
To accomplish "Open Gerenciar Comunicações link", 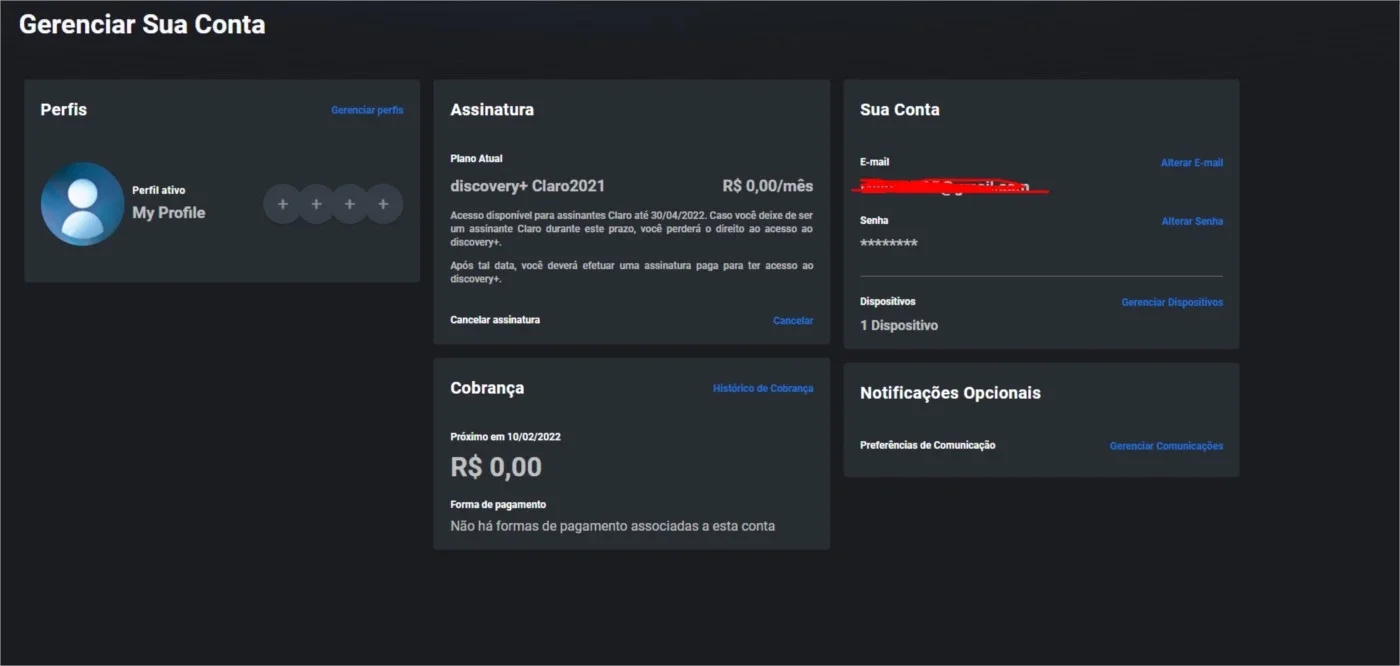I will point(1166,446).
